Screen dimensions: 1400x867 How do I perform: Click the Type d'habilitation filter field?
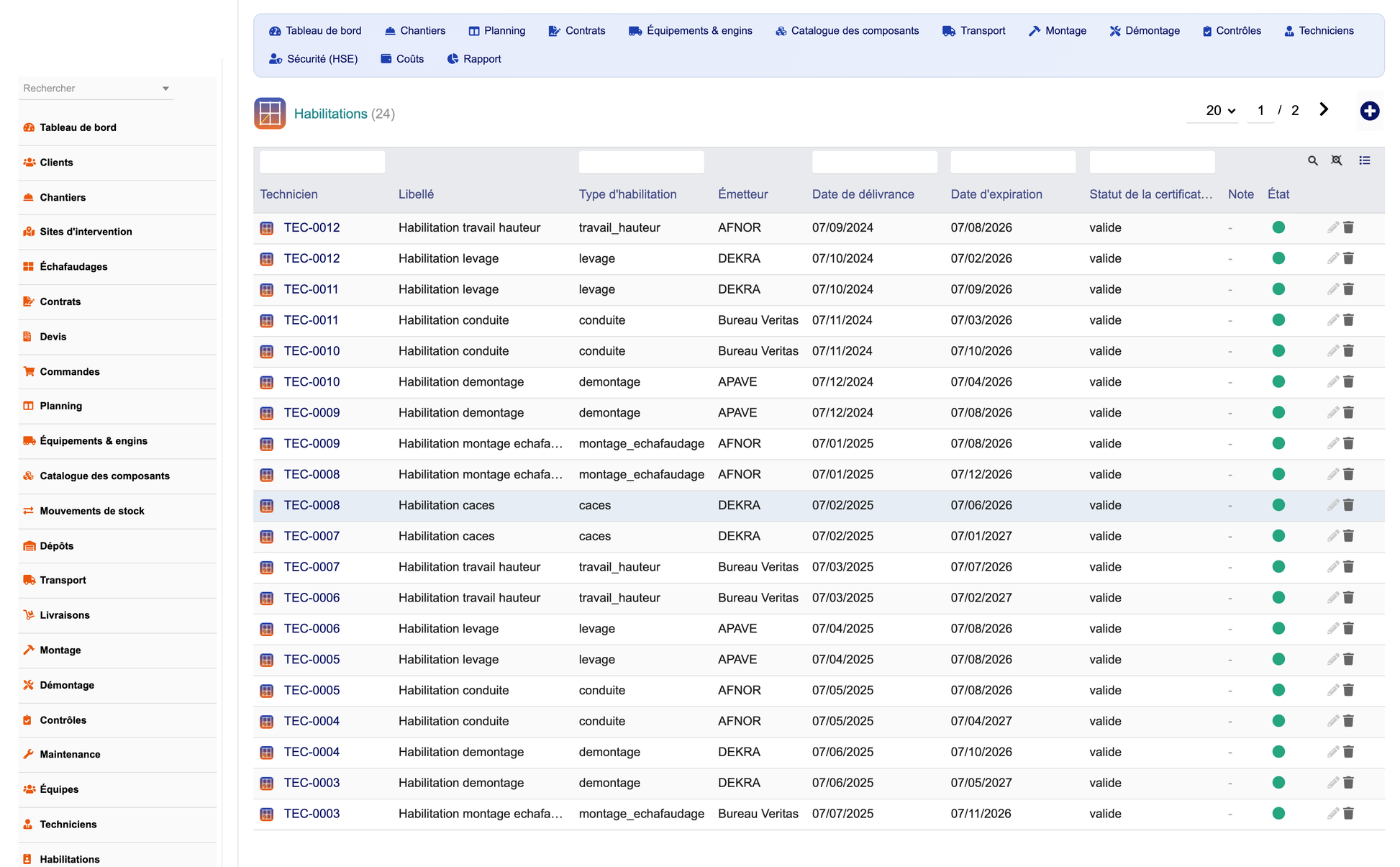pos(641,162)
